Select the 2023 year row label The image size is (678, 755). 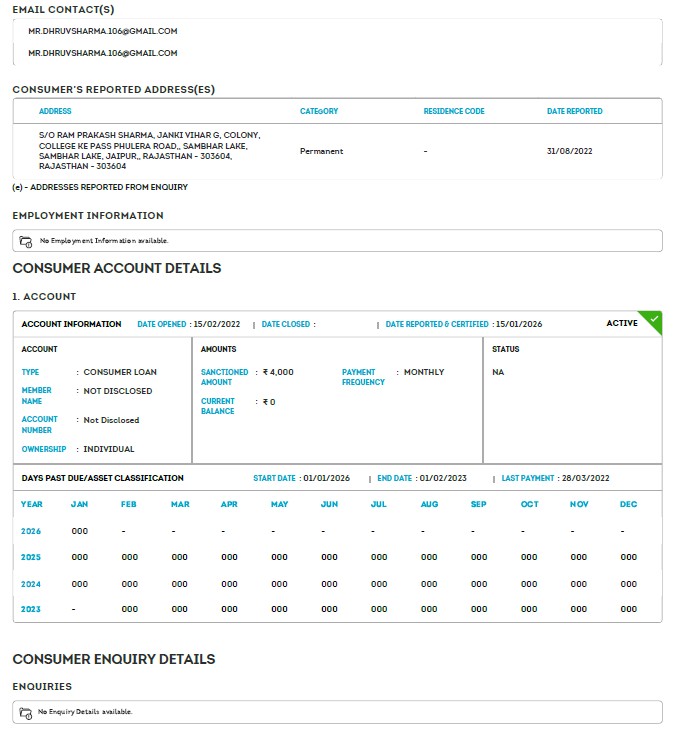(32, 609)
